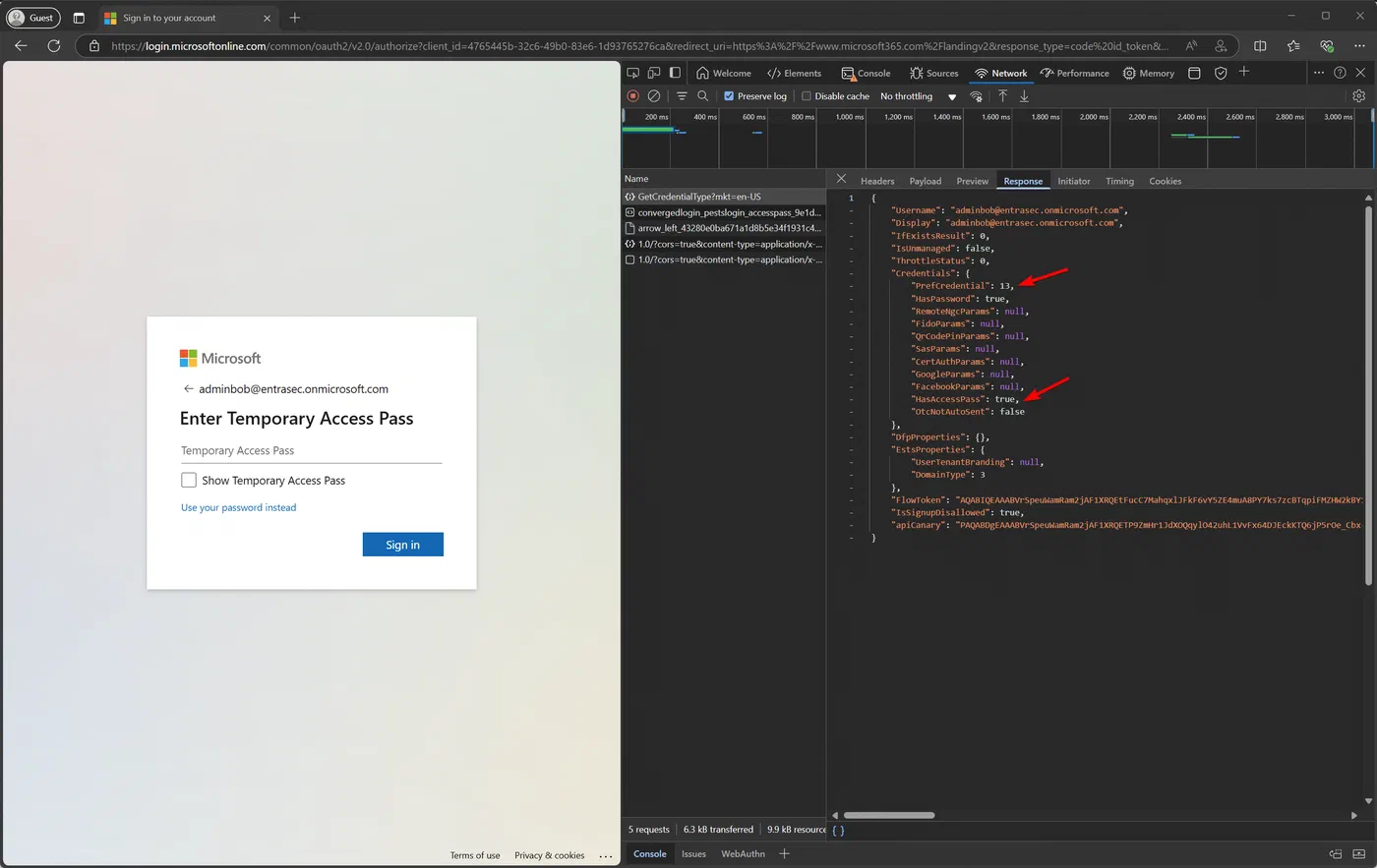Click the format JSON braces icon below response
This screenshot has width=1377, height=868.
click(838, 830)
